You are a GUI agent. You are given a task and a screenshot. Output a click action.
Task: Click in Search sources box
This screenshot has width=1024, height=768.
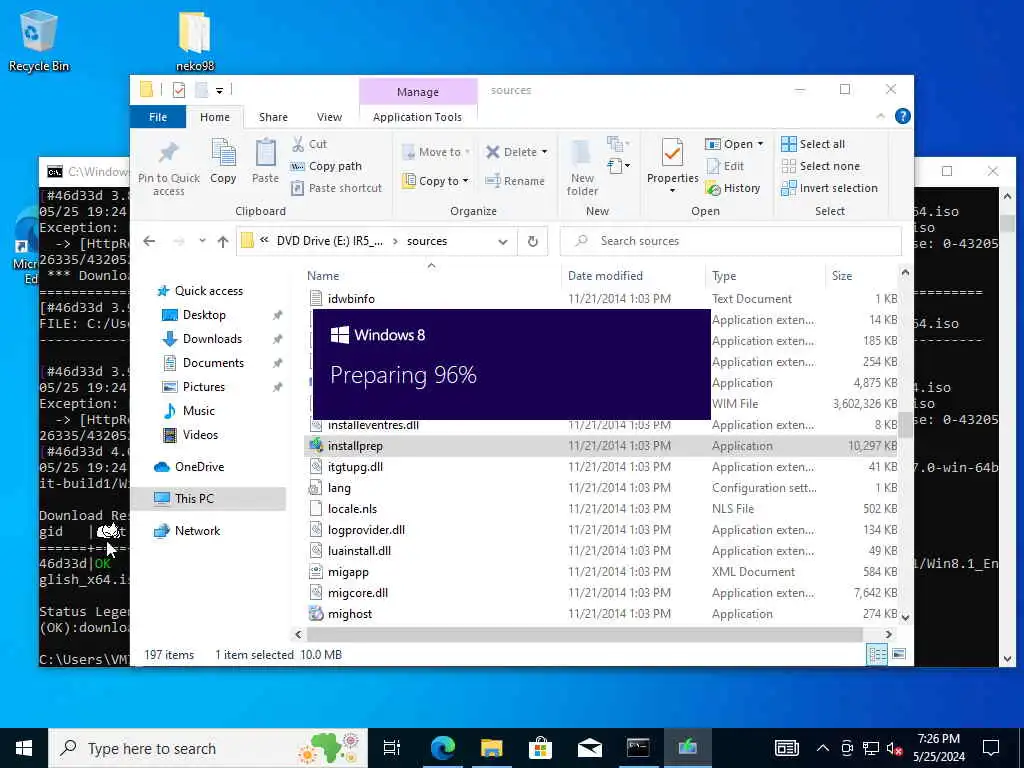click(x=731, y=241)
